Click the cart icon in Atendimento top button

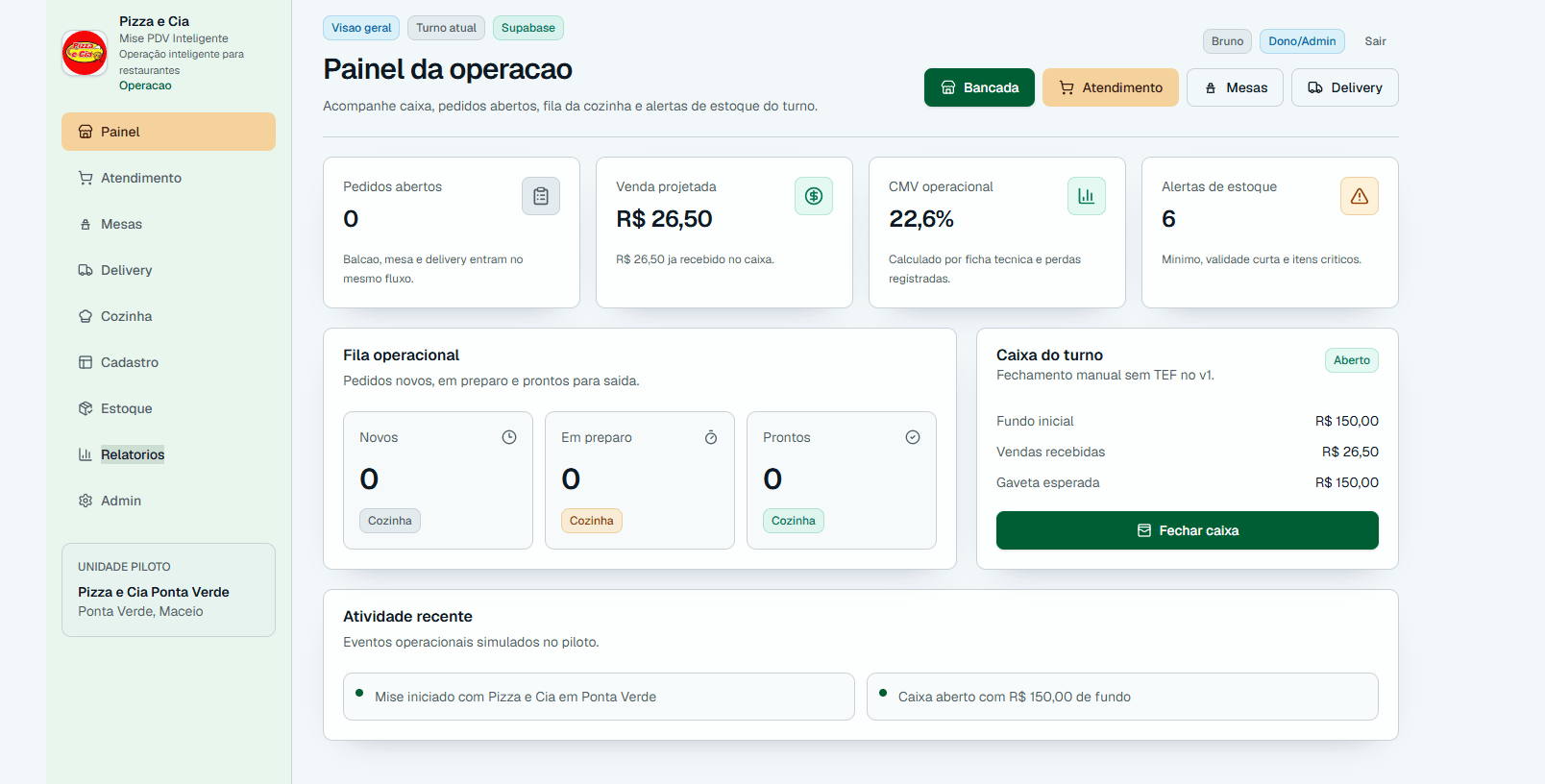pyautogui.click(x=1067, y=87)
